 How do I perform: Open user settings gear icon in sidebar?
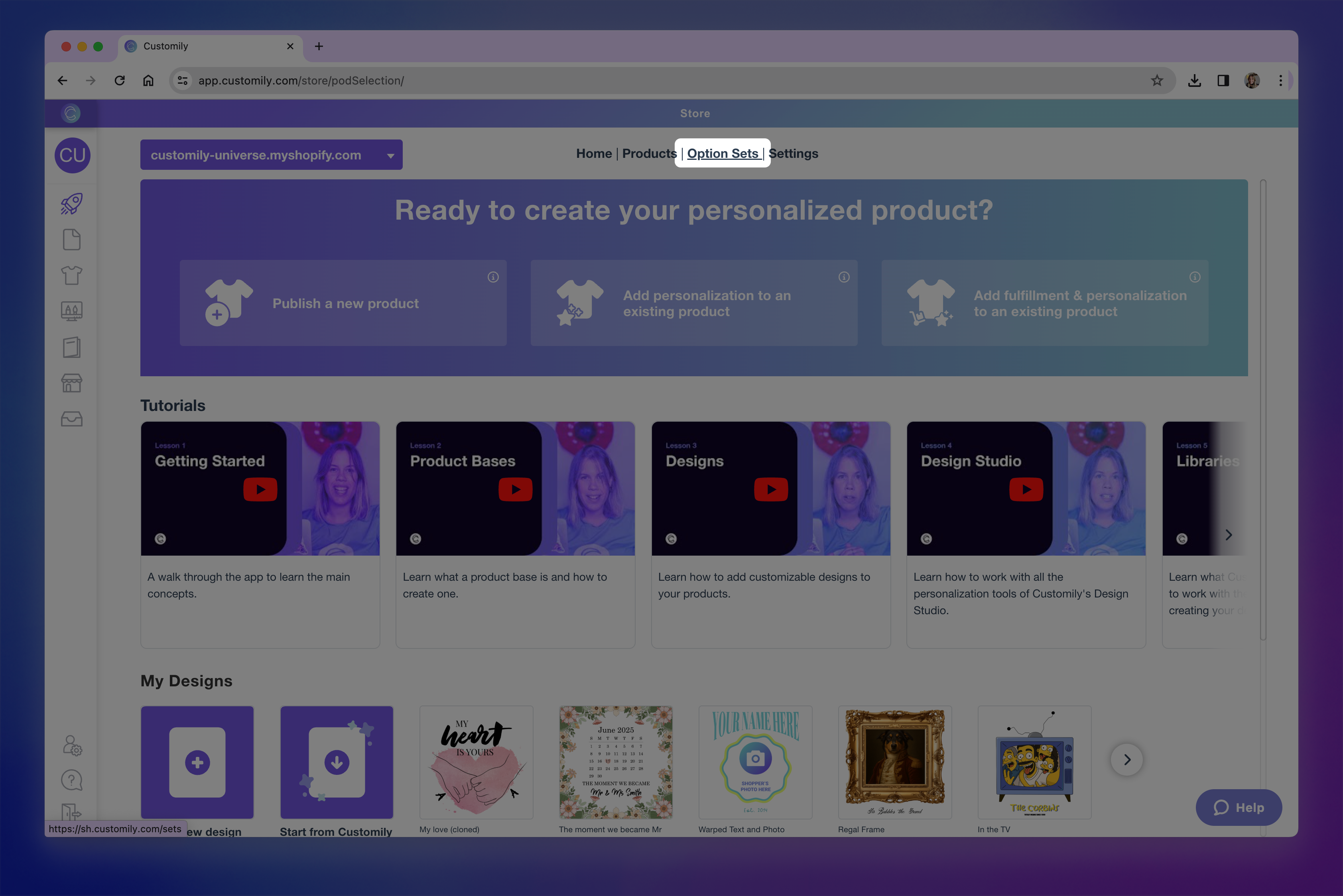[x=72, y=745]
